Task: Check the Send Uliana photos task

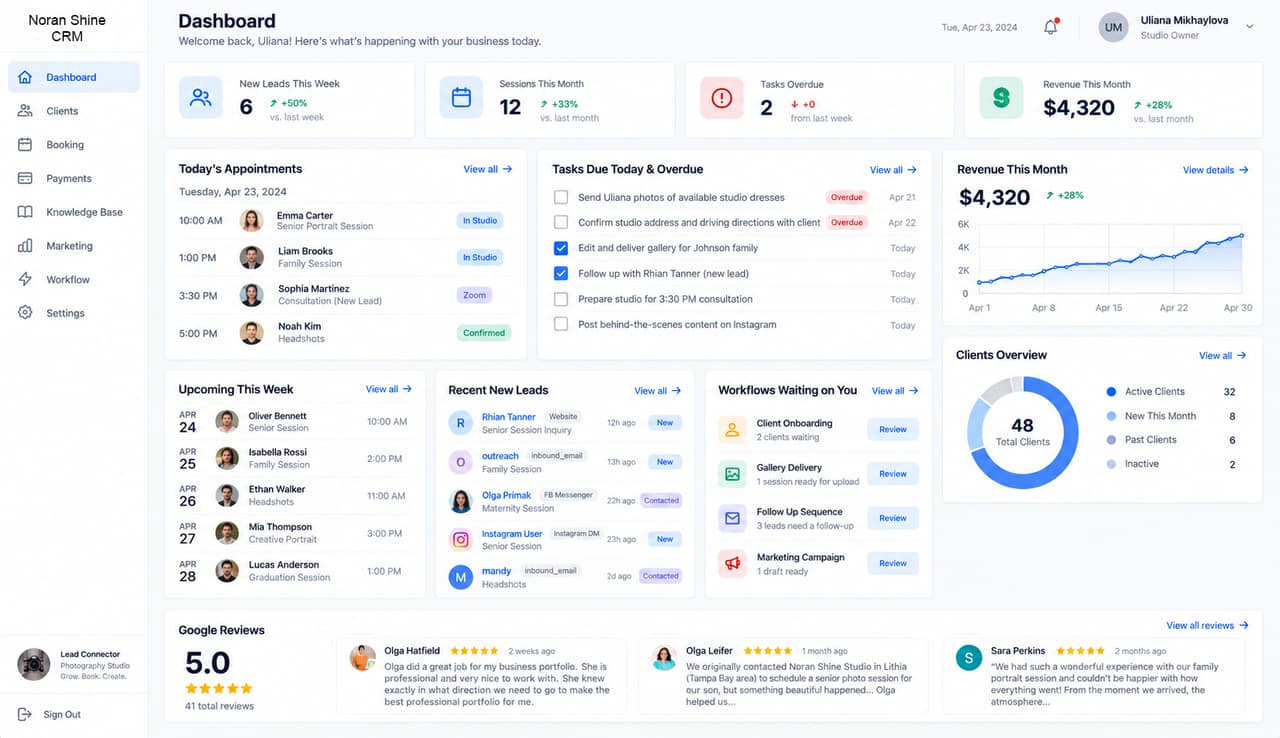Action: point(561,197)
